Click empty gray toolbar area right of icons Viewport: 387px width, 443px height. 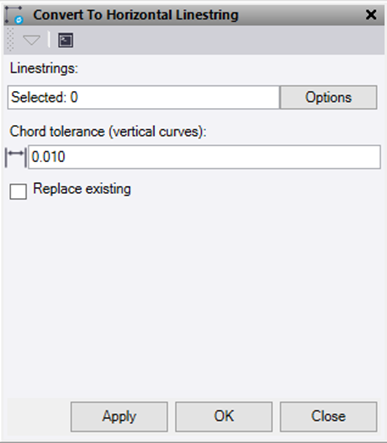point(227,40)
